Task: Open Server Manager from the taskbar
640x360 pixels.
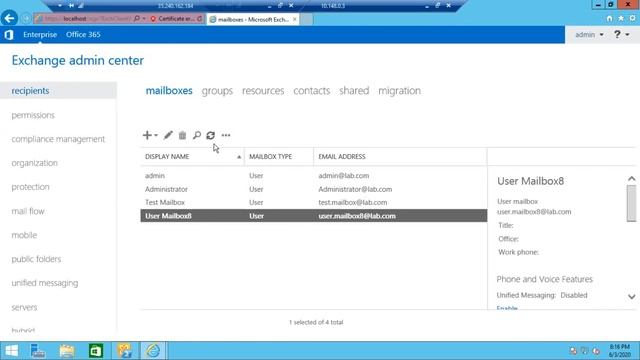Action: pos(38,351)
